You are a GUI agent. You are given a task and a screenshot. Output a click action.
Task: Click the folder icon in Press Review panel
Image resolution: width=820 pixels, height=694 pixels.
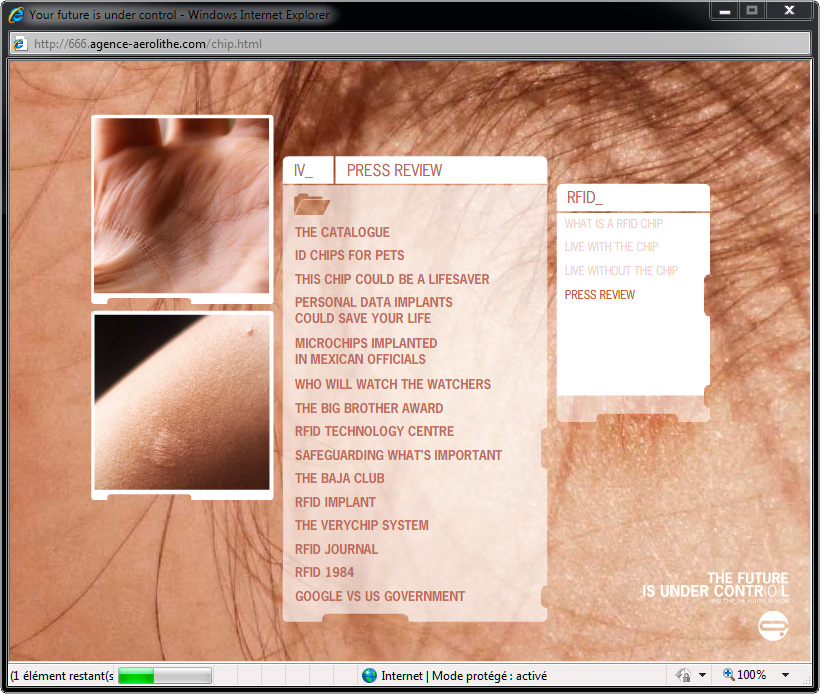(311, 205)
